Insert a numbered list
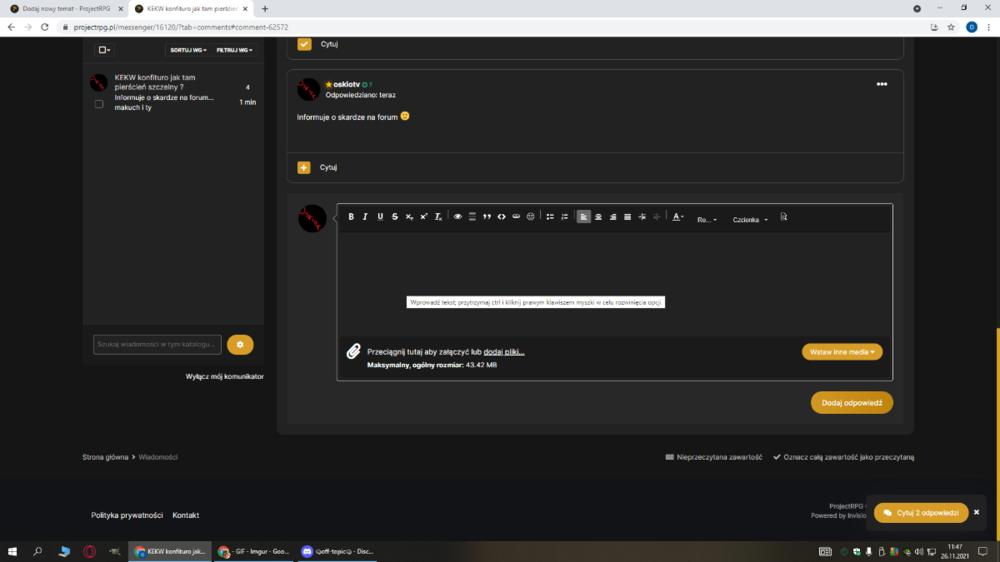The height and width of the screenshot is (562, 1000). (564, 217)
